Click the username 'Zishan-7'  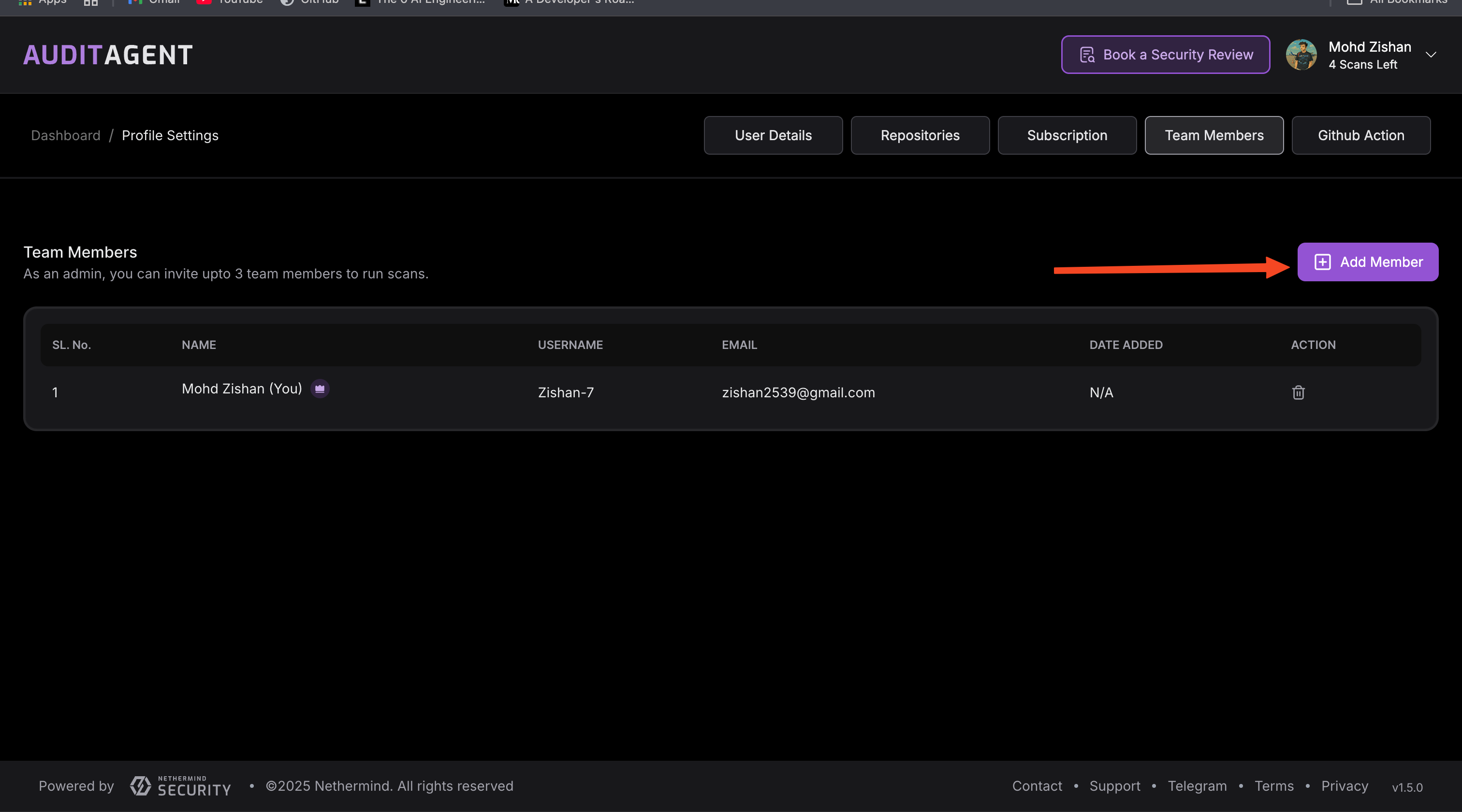(x=566, y=392)
